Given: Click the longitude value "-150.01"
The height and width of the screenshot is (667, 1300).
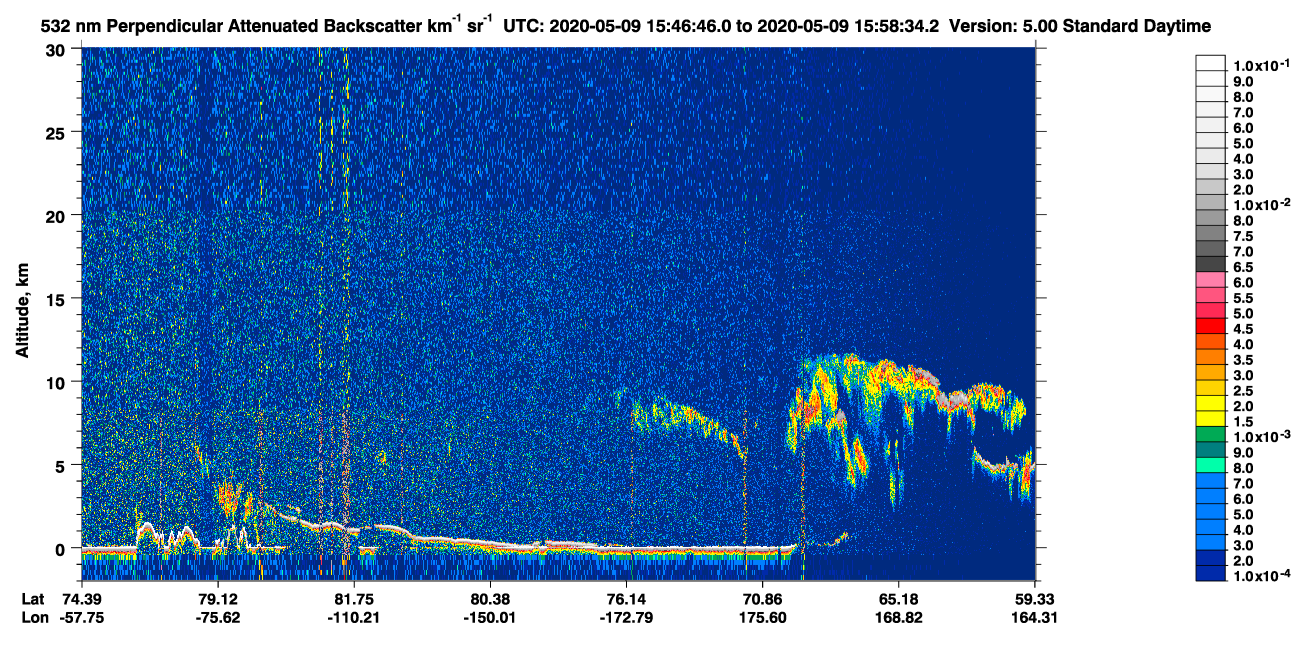Looking at the screenshot, I should pos(490,618).
